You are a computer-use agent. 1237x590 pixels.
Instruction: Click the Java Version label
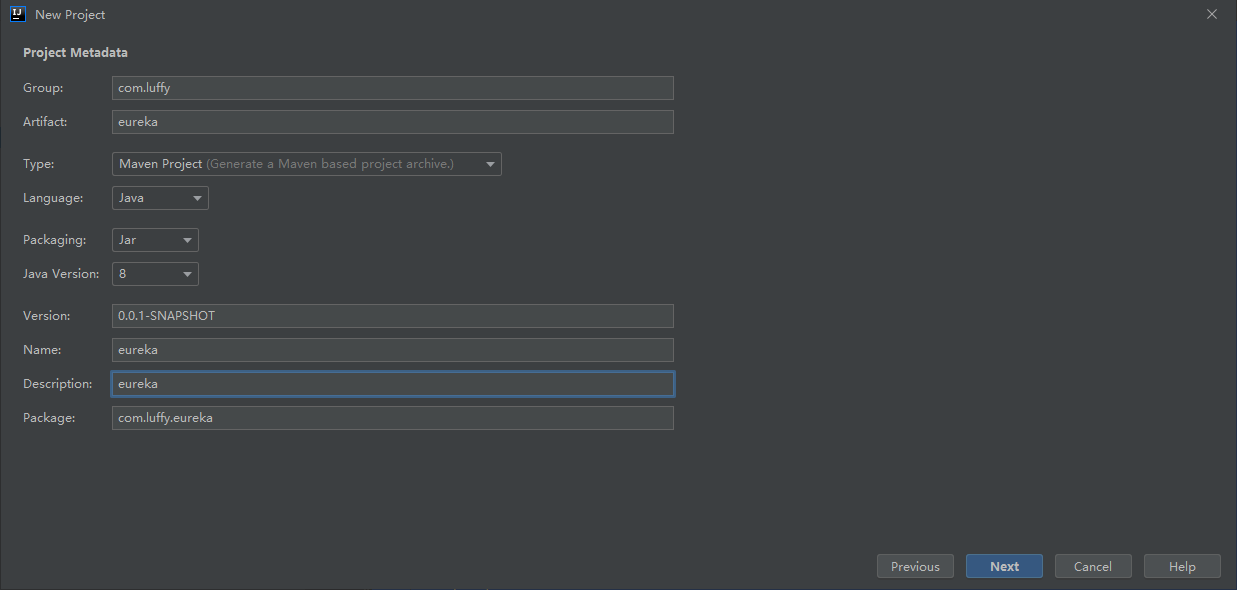[61, 274]
